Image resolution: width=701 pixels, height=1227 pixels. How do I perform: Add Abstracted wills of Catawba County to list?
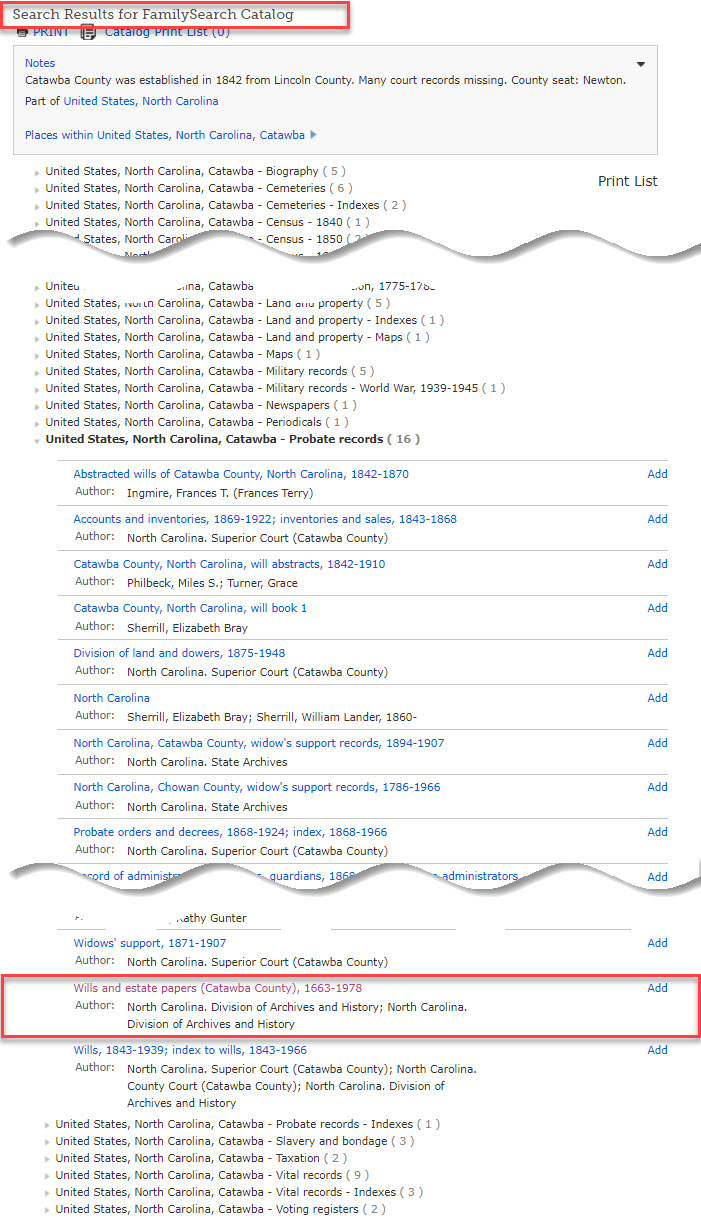657,474
